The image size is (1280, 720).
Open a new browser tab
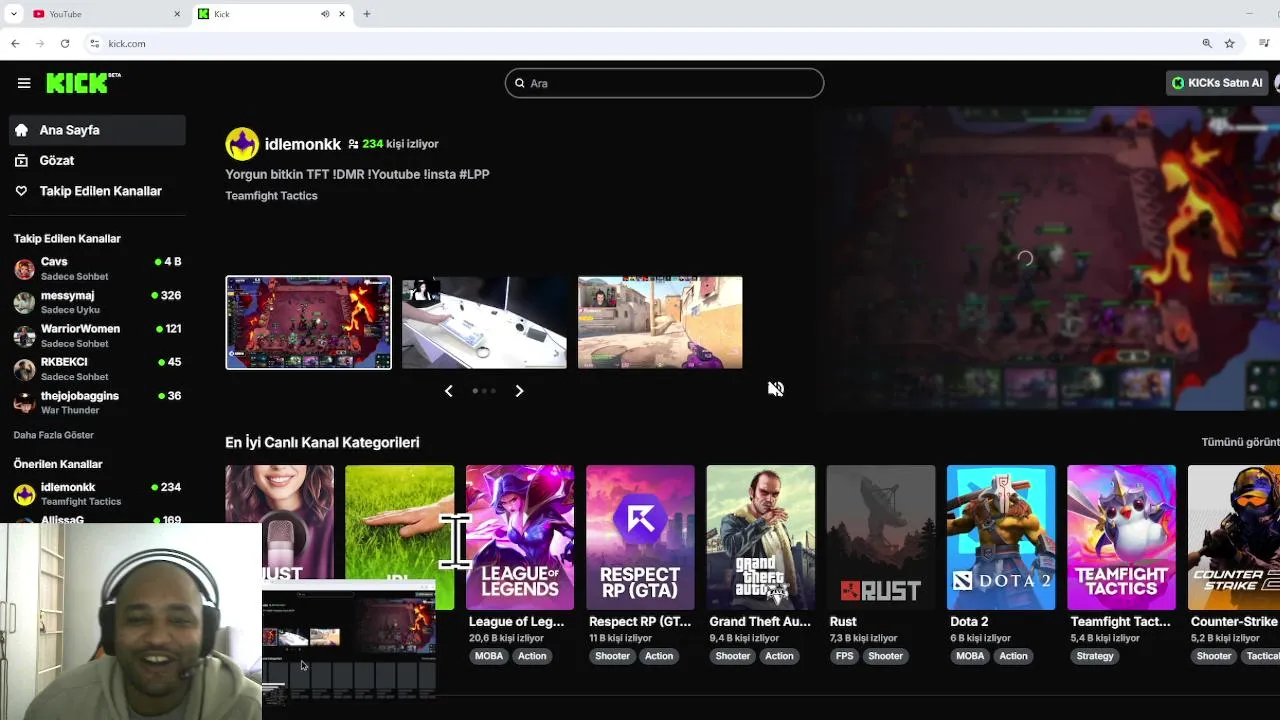pos(367,14)
